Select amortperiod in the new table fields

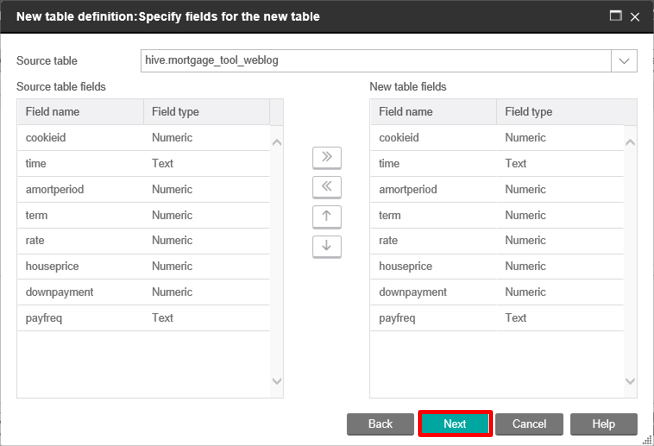click(x=497, y=189)
